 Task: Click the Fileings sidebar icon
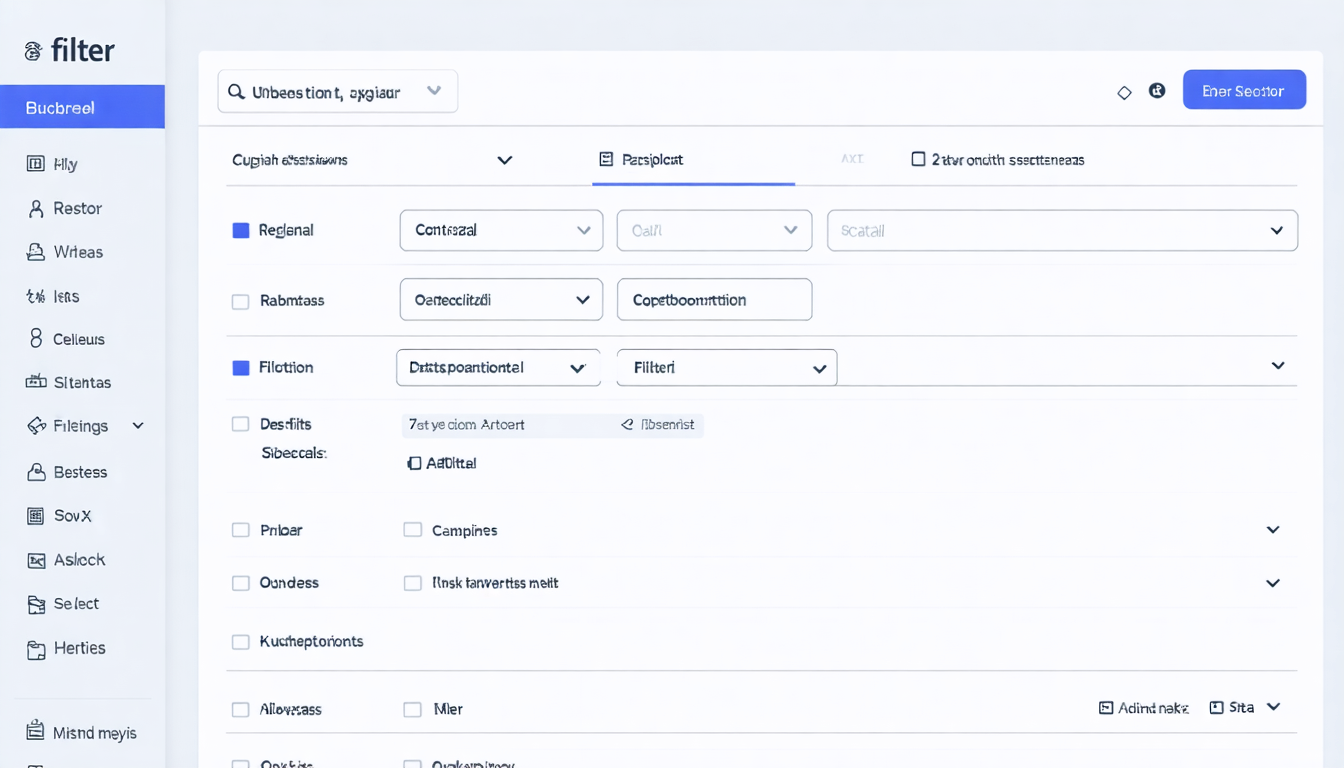coord(36,426)
